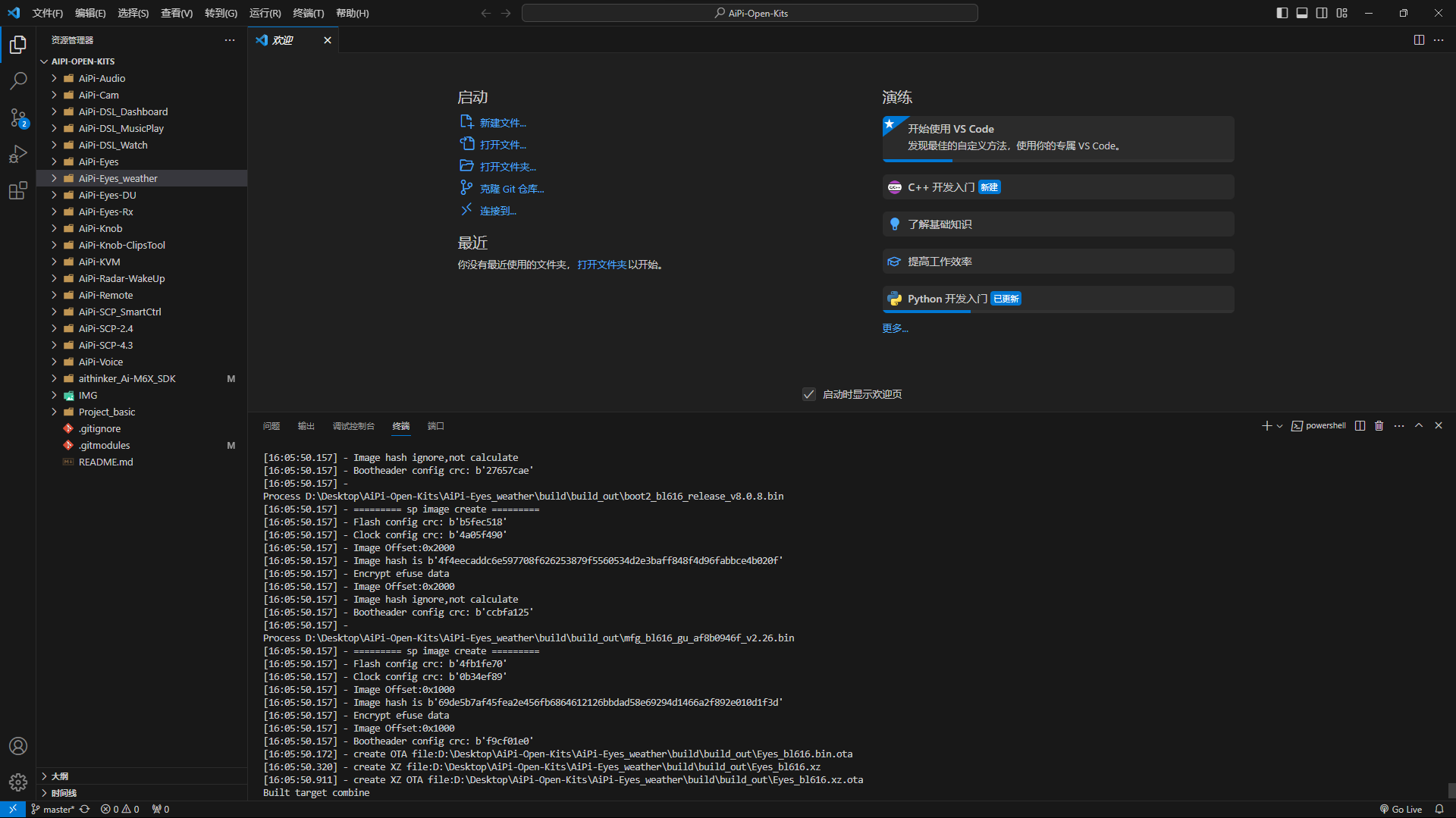Click Go Live in status bar

[x=1401, y=809]
